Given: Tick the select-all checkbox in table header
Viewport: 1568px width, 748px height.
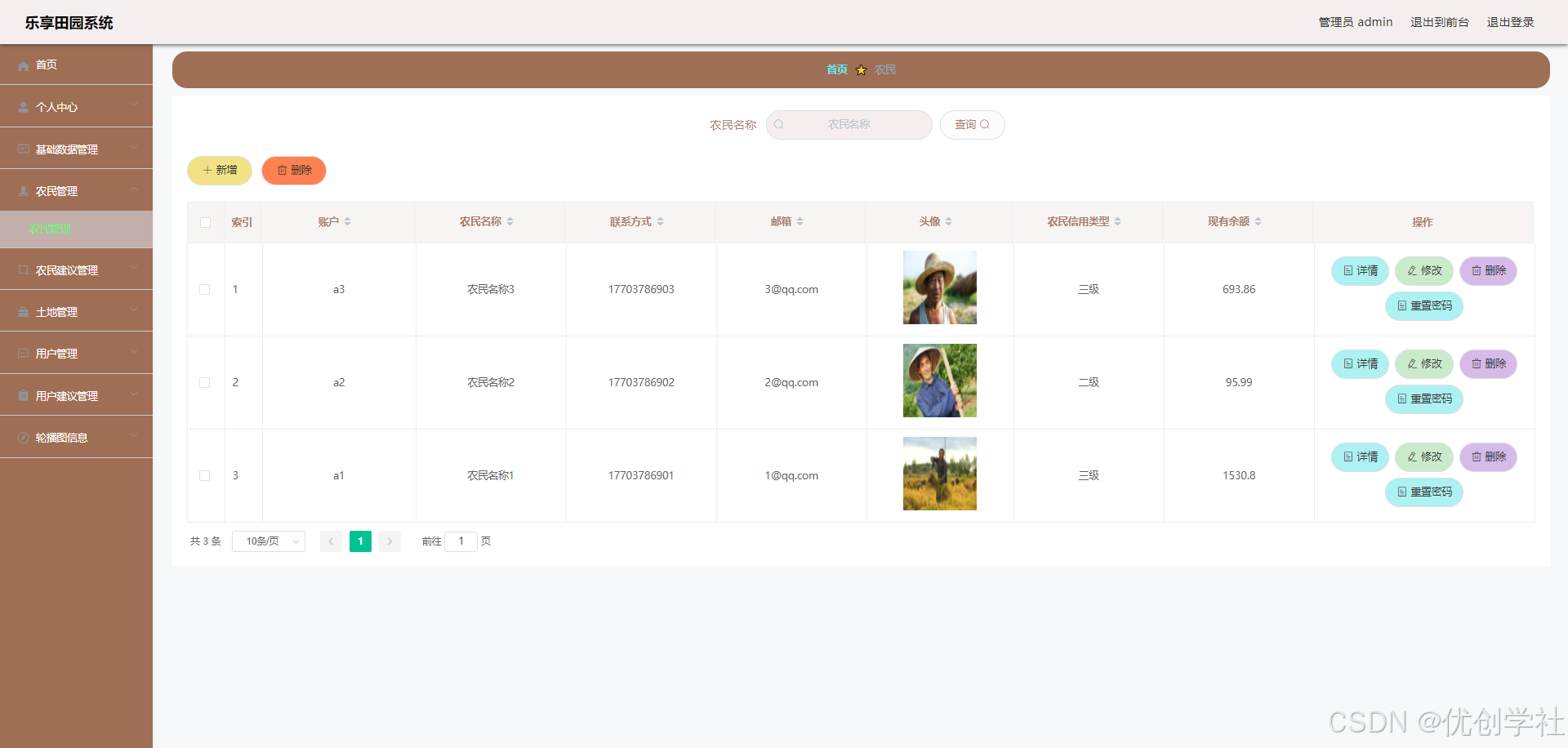Looking at the screenshot, I should pos(205,222).
